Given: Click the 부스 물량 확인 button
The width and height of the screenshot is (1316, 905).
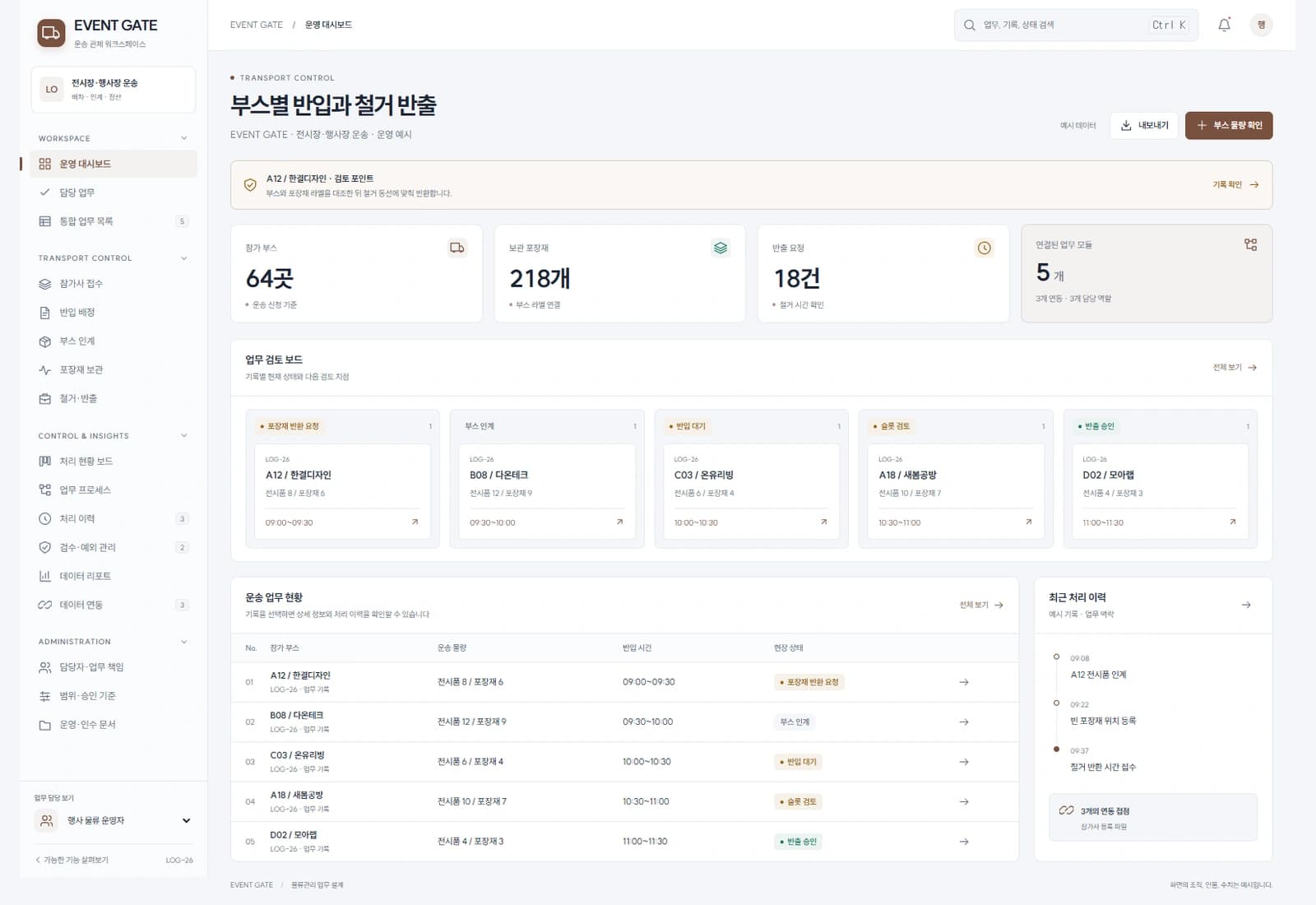Looking at the screenshot, I should [1229, 125].
